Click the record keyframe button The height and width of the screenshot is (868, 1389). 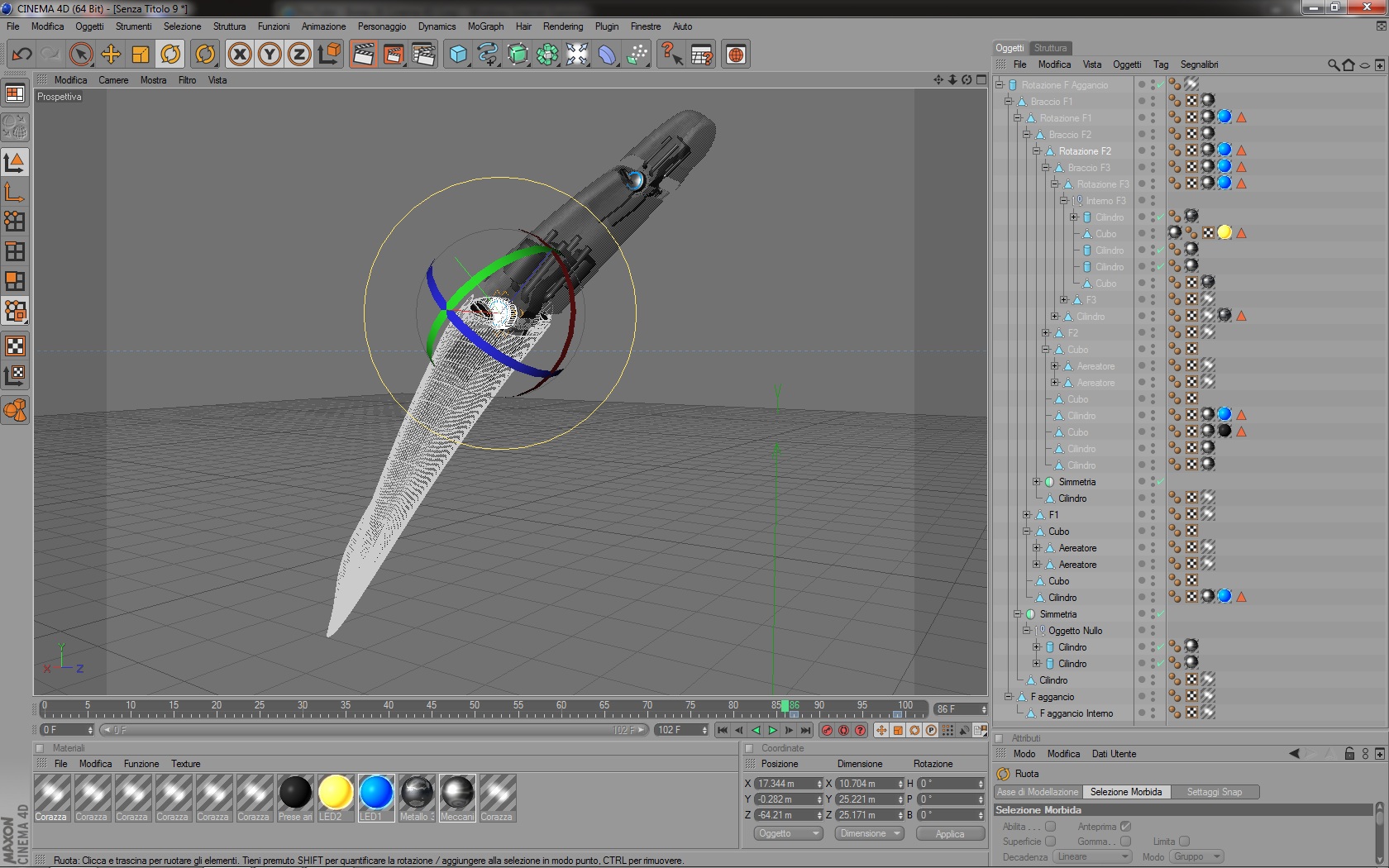827,731
